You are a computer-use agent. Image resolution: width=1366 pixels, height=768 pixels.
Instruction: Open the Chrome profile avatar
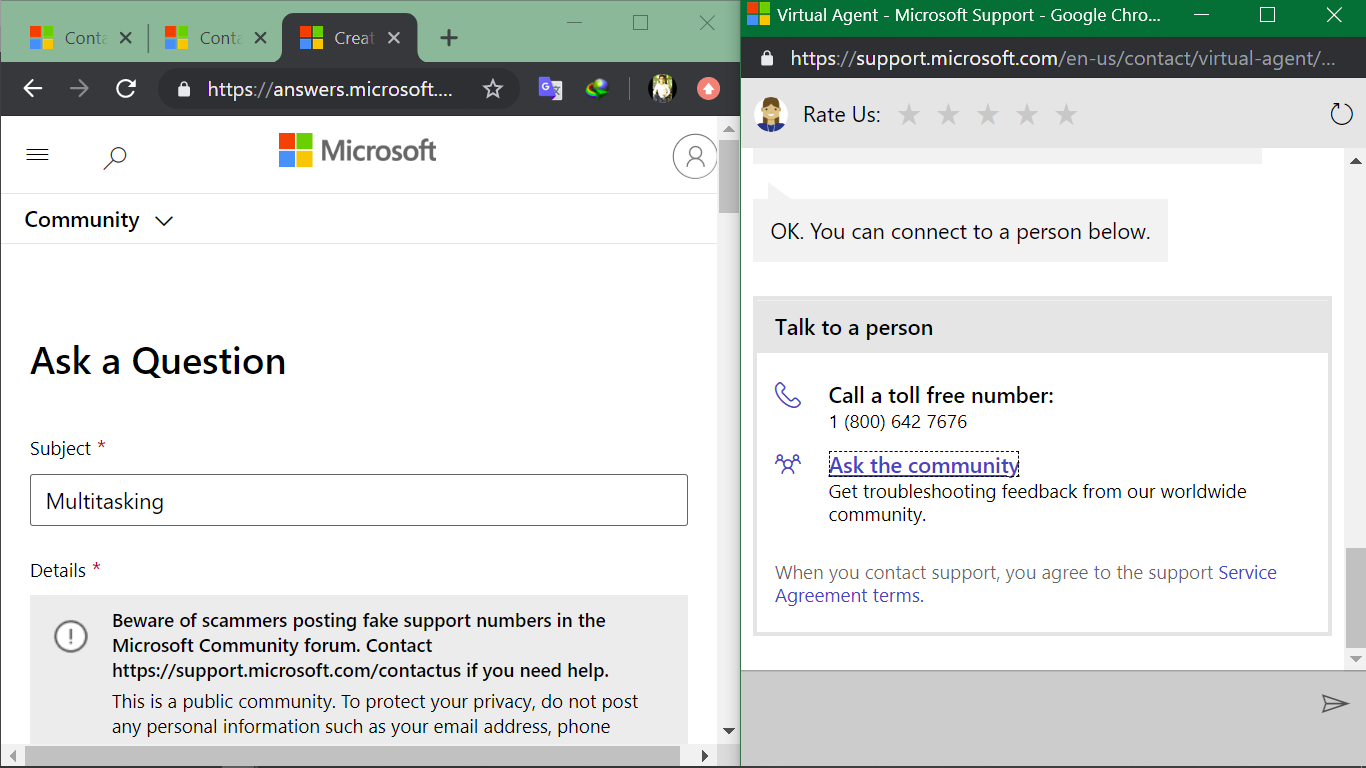(x=662, y=89)
